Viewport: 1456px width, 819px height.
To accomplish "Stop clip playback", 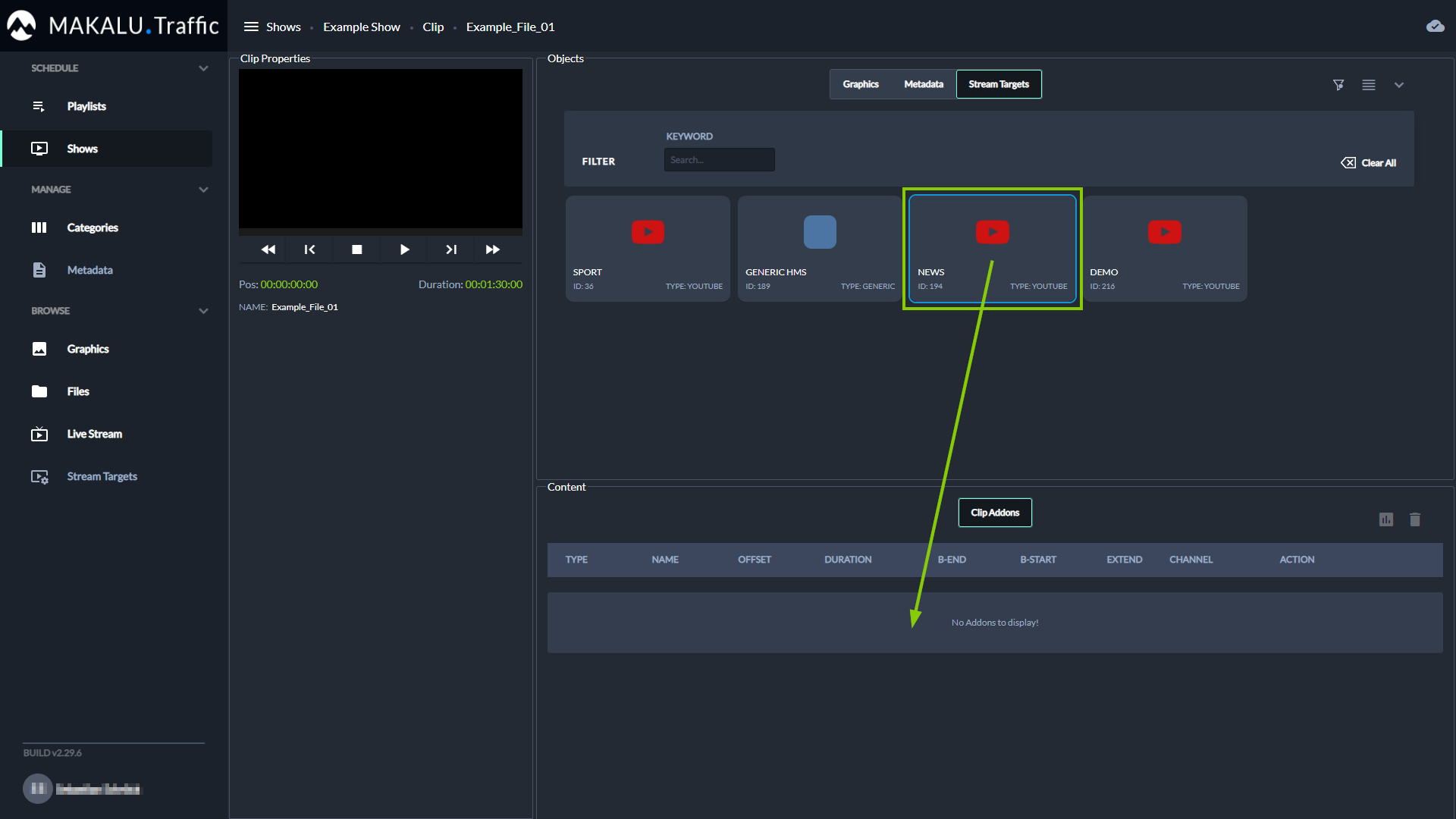I will click(x=357, y=249).
